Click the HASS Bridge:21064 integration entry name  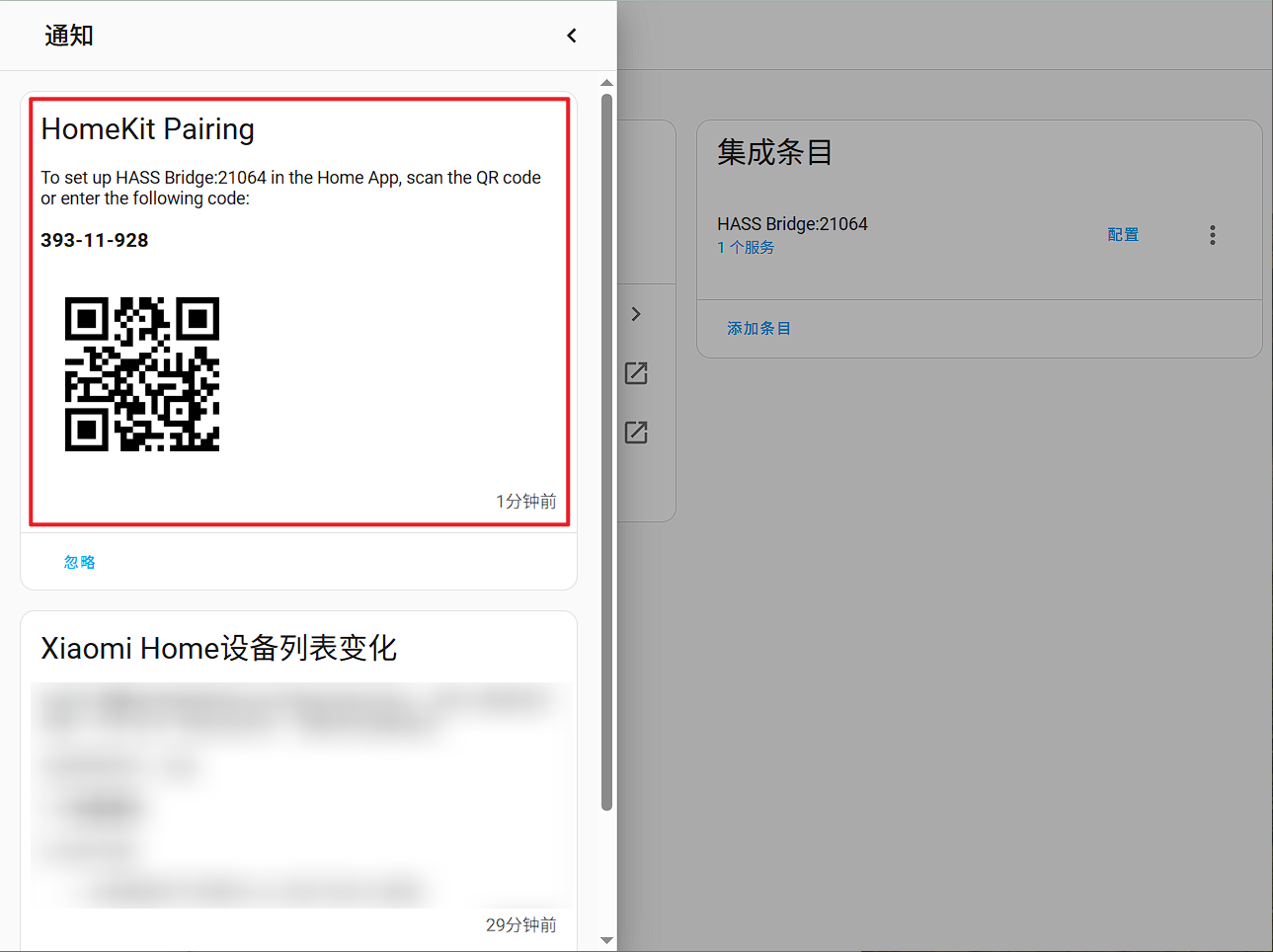[x=792, y=224]
